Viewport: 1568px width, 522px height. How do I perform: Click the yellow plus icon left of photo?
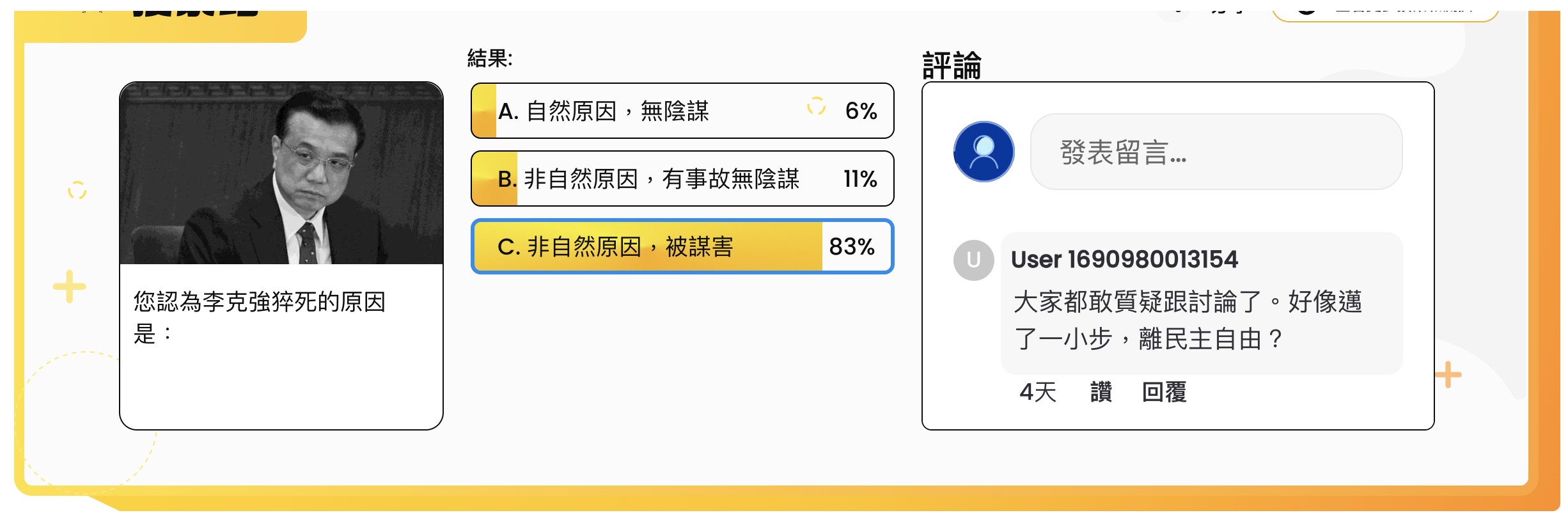tap(69, 287)
